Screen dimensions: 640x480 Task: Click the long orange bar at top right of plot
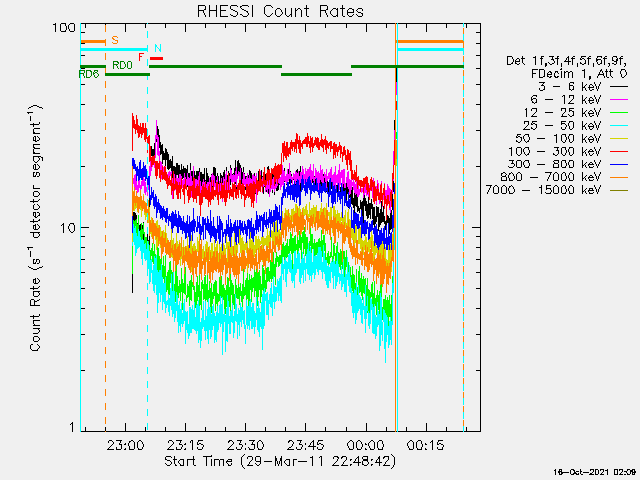point(431,42)
